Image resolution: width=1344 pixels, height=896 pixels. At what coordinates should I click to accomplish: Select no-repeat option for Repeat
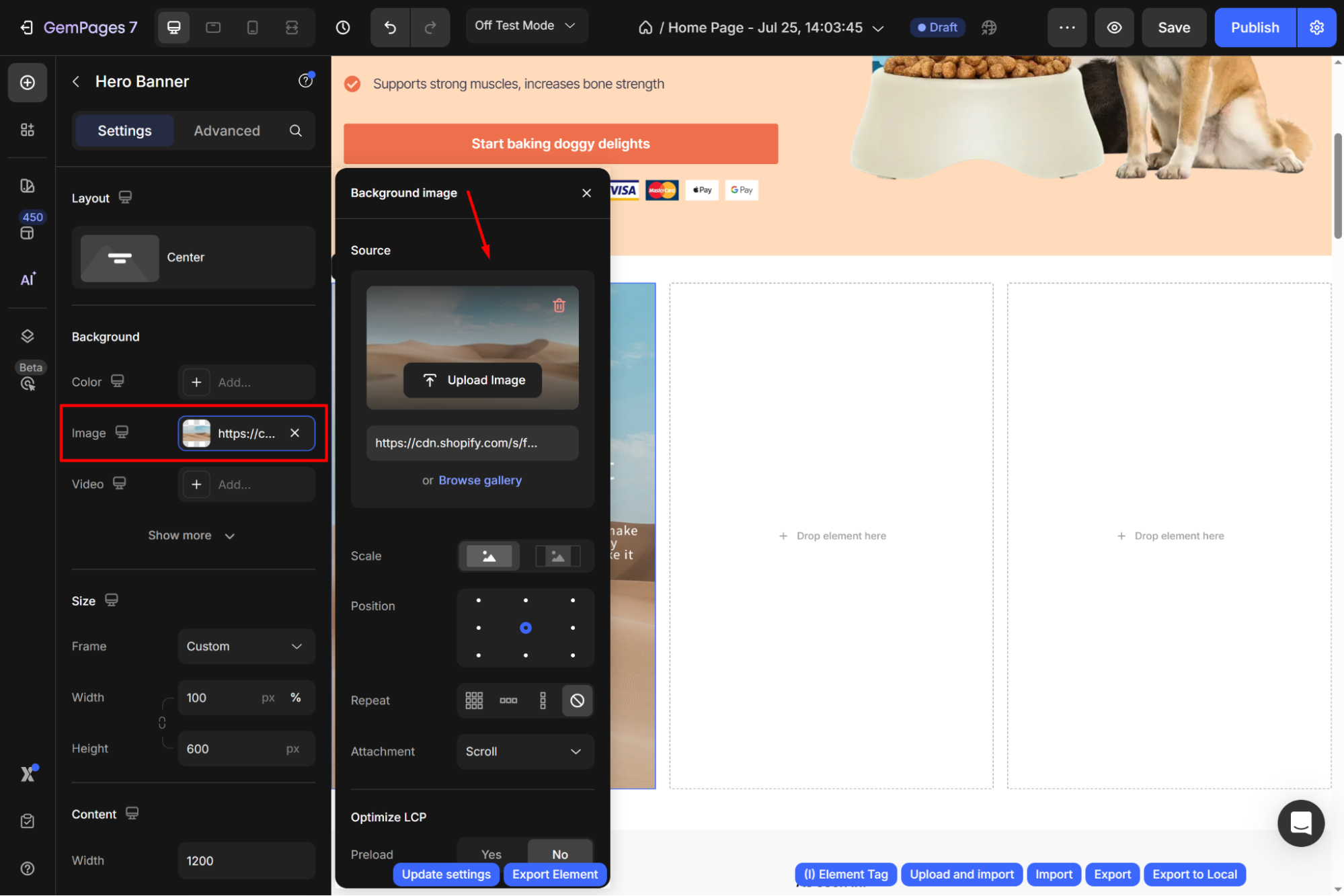[x=577, y=700]
